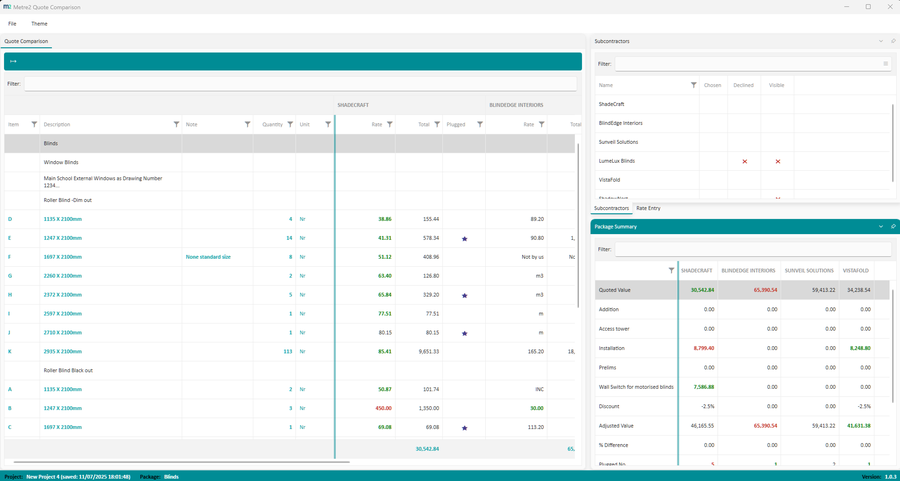Click Installation value 8,799.40

coord(703,348)
